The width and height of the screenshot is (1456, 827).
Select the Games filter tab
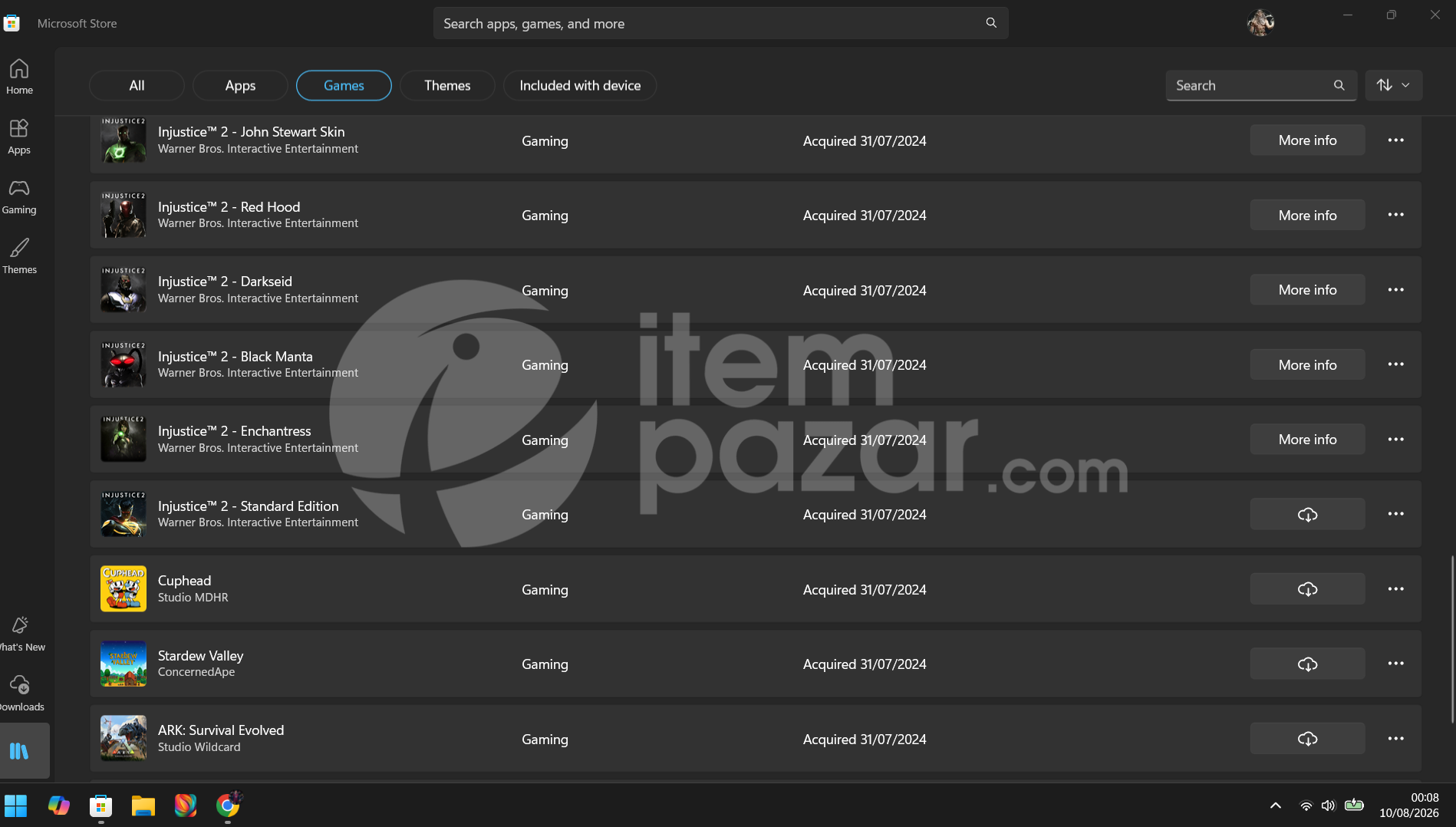[x=344, y=85]
